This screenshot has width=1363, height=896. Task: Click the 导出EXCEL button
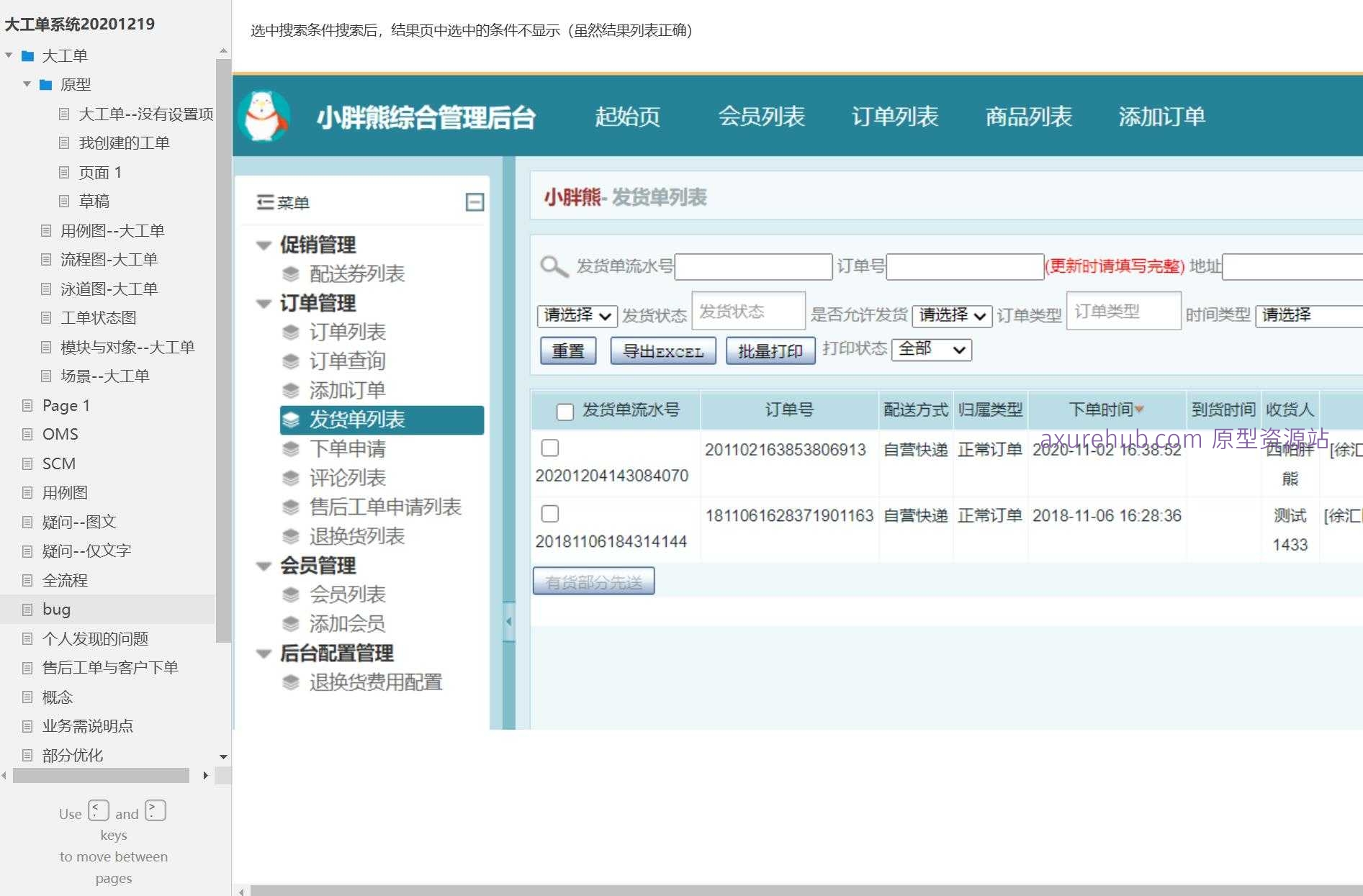pyautogui.click(x=662, y=351)
